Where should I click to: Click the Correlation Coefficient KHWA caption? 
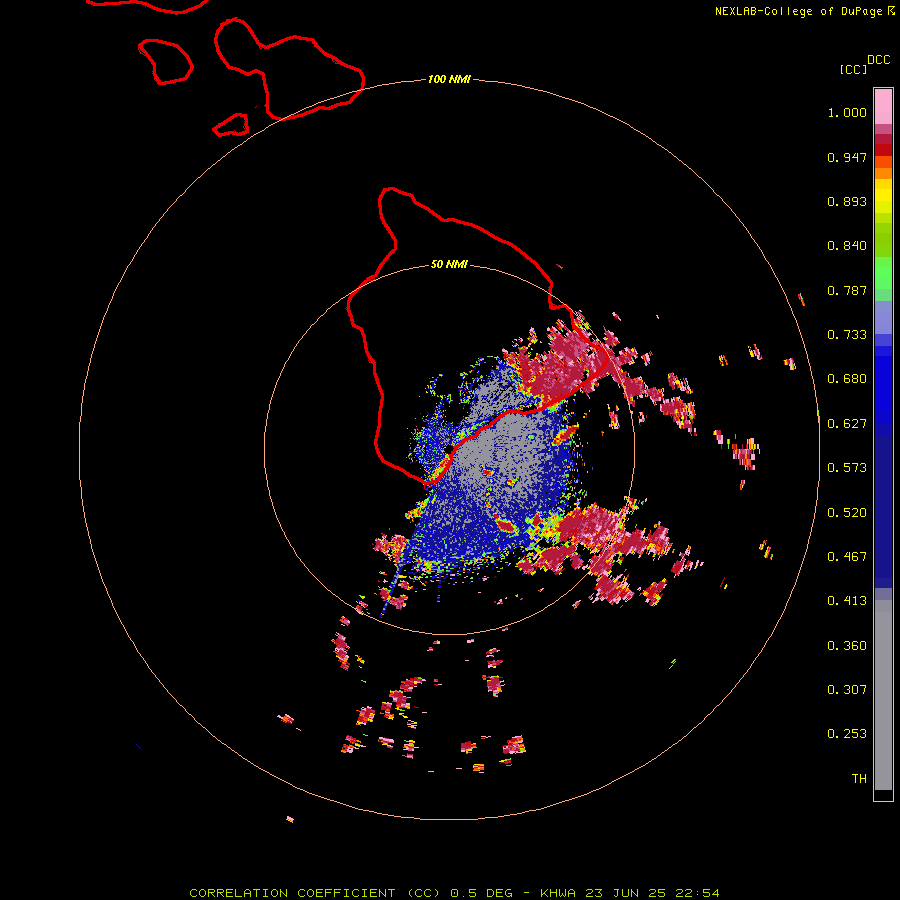click(x=454, y=893)
